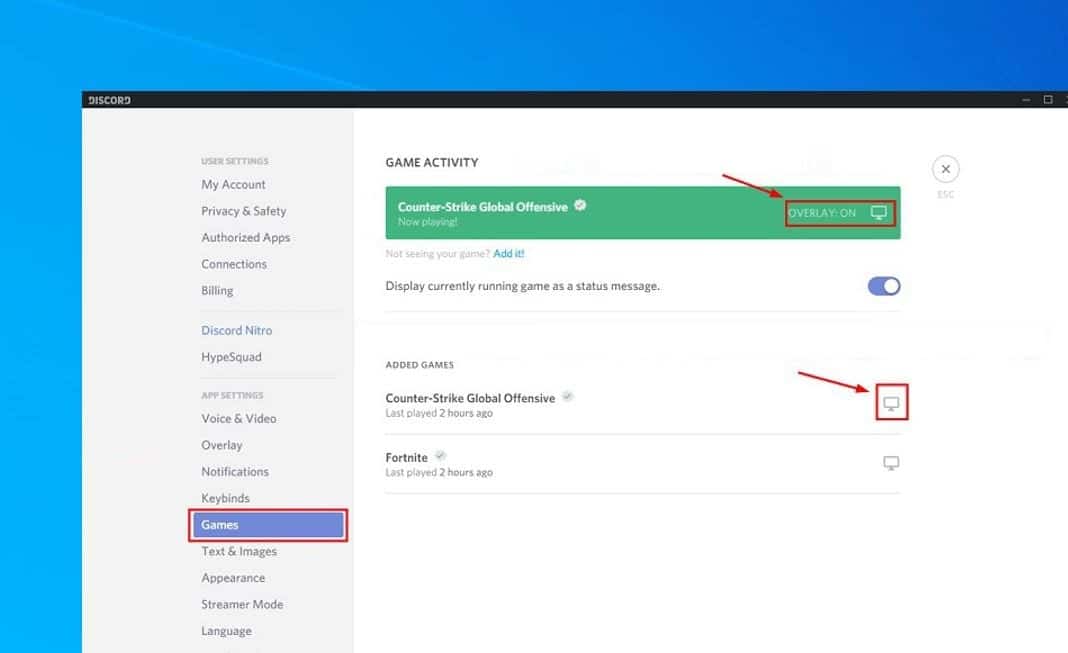This screenshot has height=653, width=1068.
Task: Go to Authorized Apps section
Action: (x=245, y=238)
